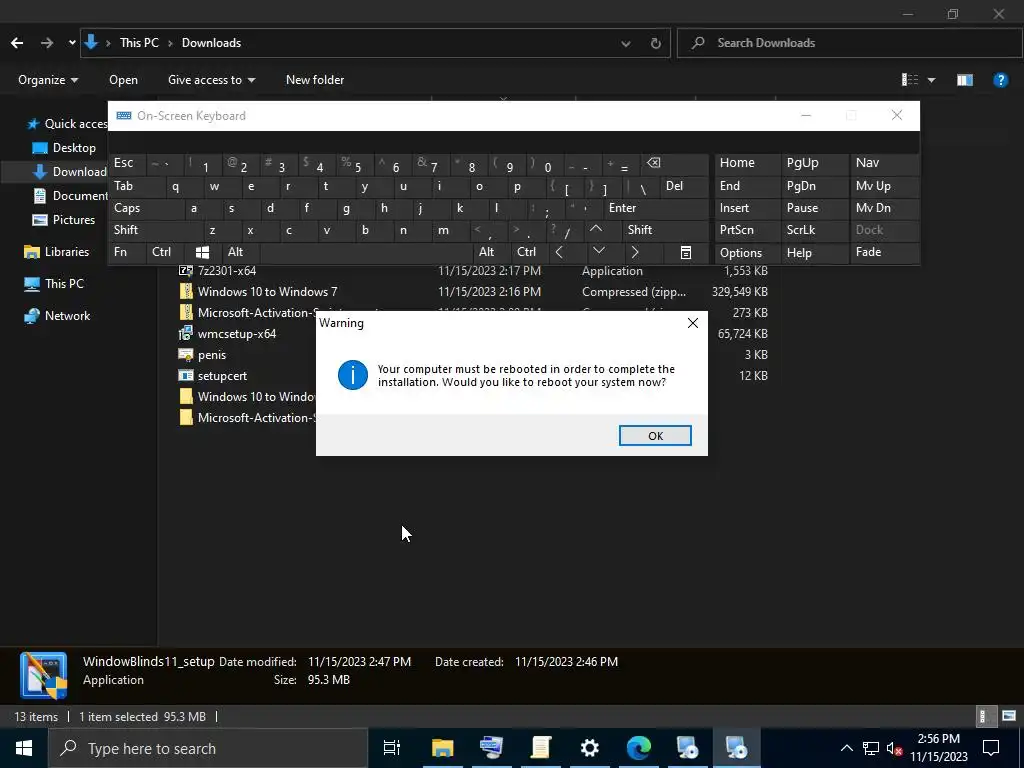Toggle Fn key on On-Screen Keyboard
The image size is (1024, 768).
[x=127, y=252]
